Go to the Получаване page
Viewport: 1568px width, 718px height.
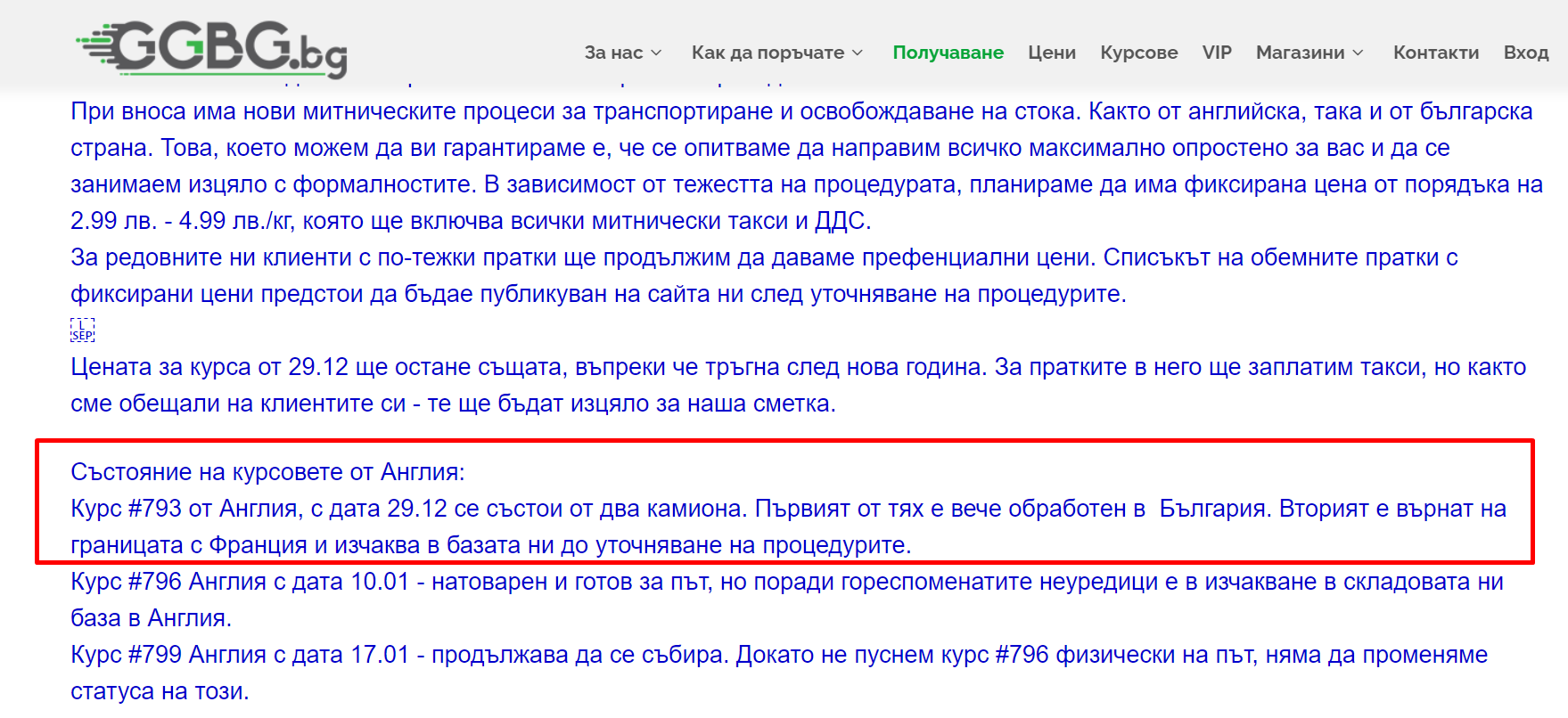948,53
